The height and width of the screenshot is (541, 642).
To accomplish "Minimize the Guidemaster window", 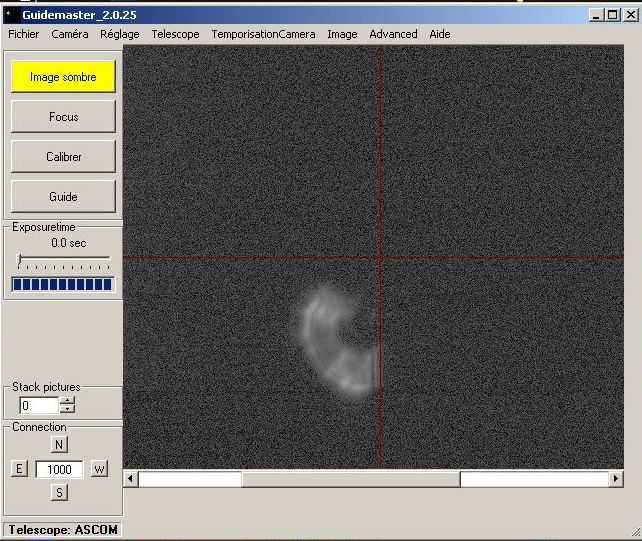I will tap(596, 15).
